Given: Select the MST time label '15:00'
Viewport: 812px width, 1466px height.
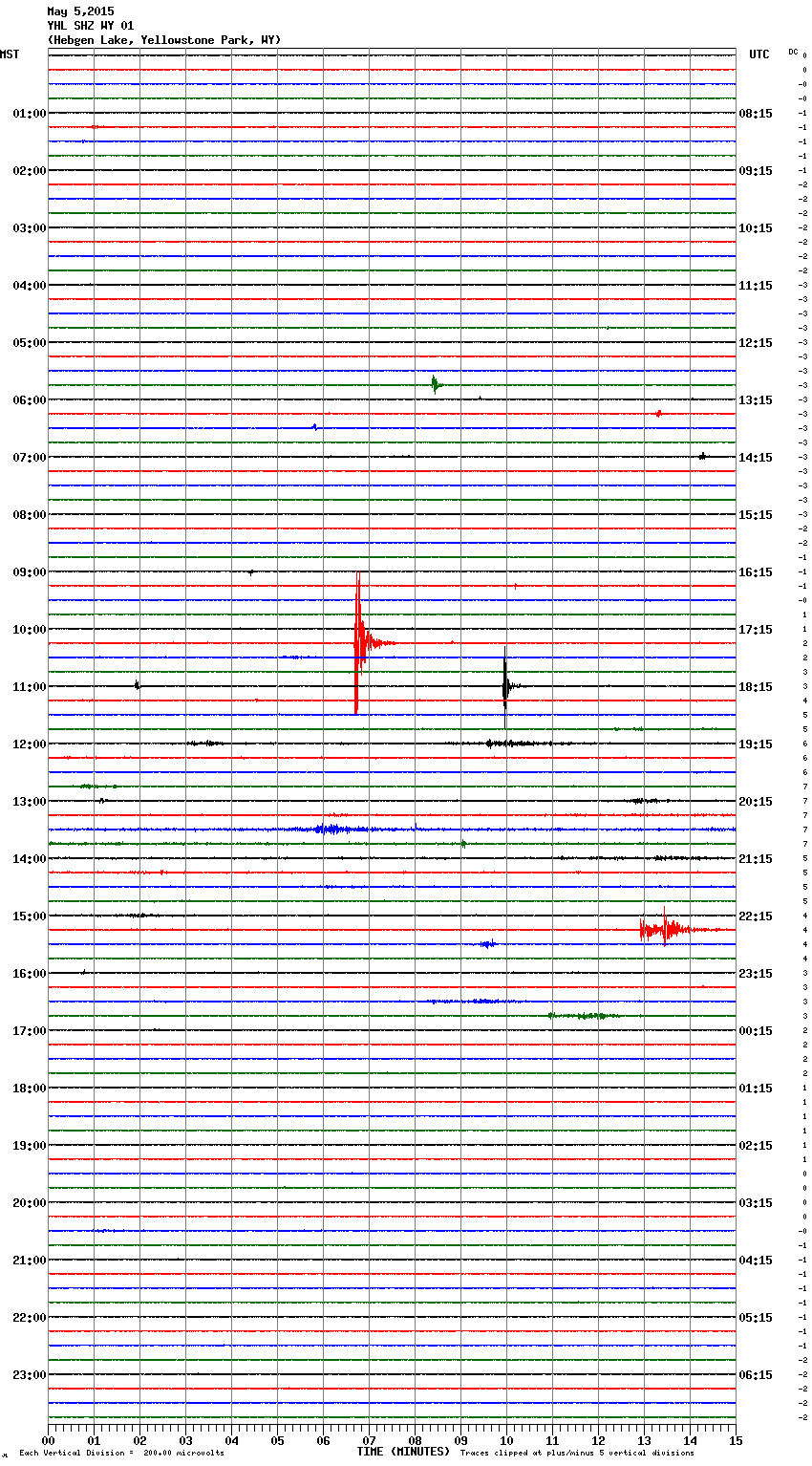Looking at the screenshot, I should point(30,916).
